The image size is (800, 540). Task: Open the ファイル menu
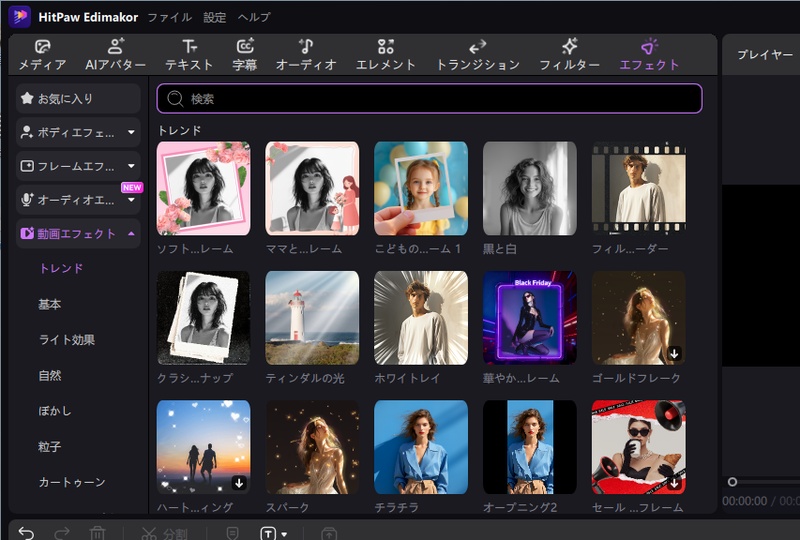(169, 17)
